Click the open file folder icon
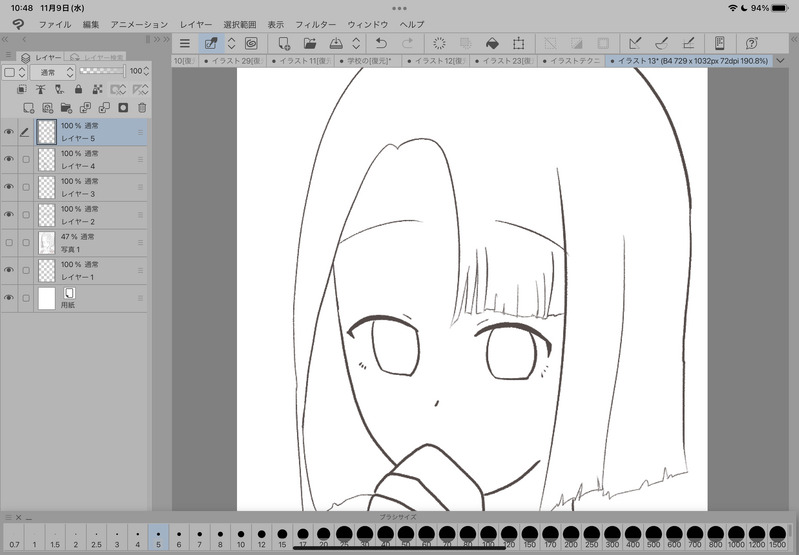The height and width of the screenshot is (555, 799). coord(310,43)
